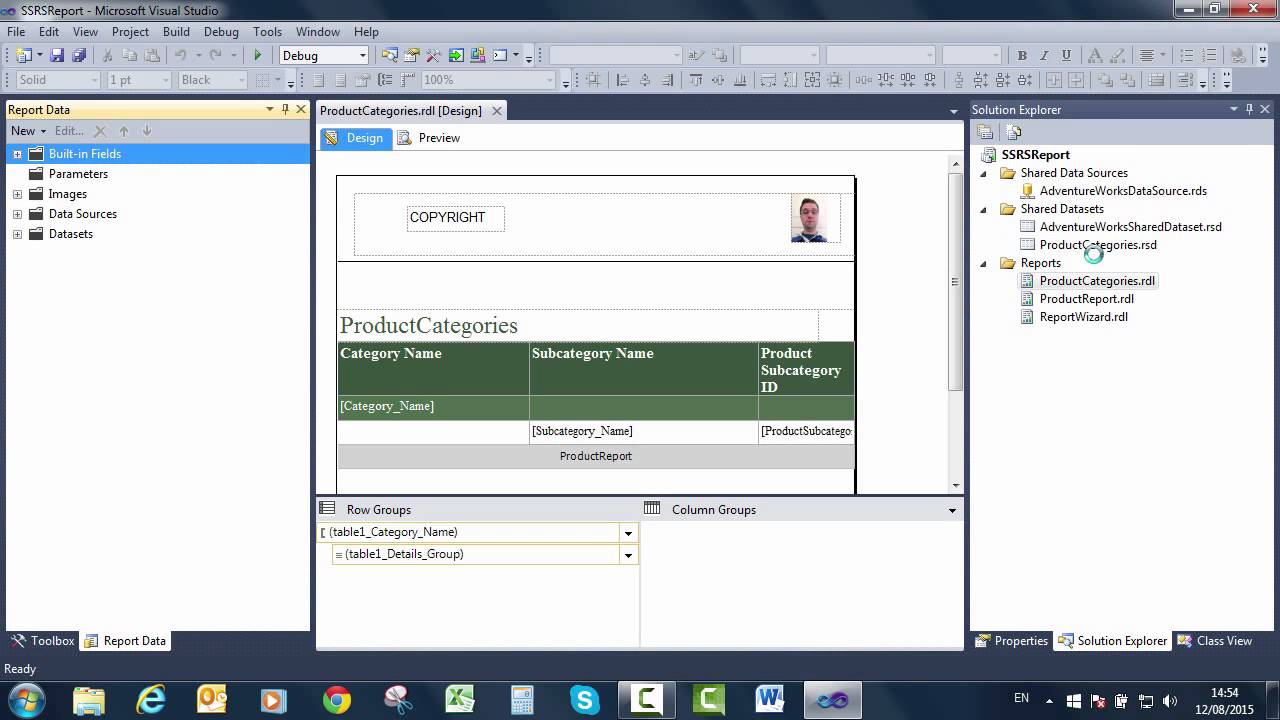Open the Project menu
1280x720 pixels.
pyautogui.click(x=130, y=31)
